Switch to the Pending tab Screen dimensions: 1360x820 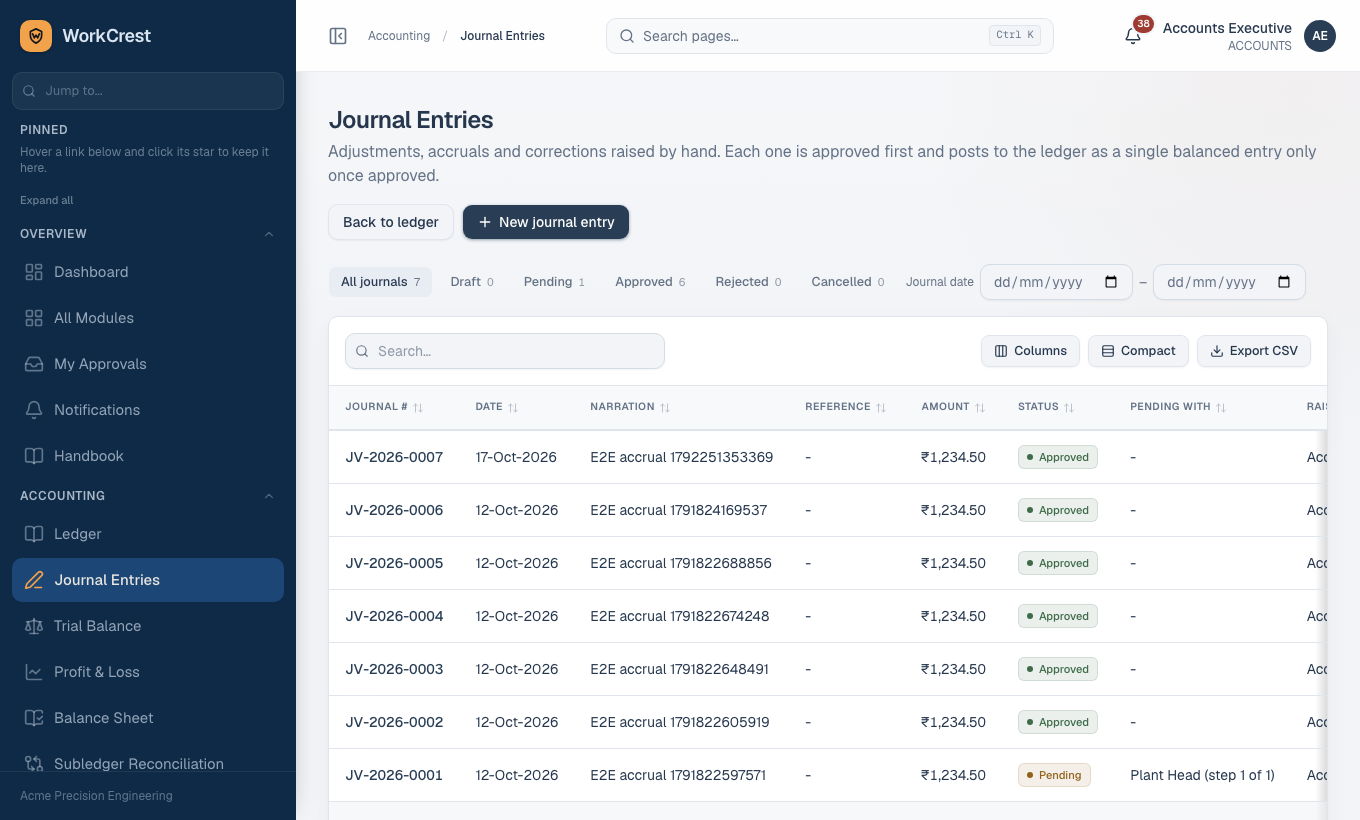click(554, 282)
